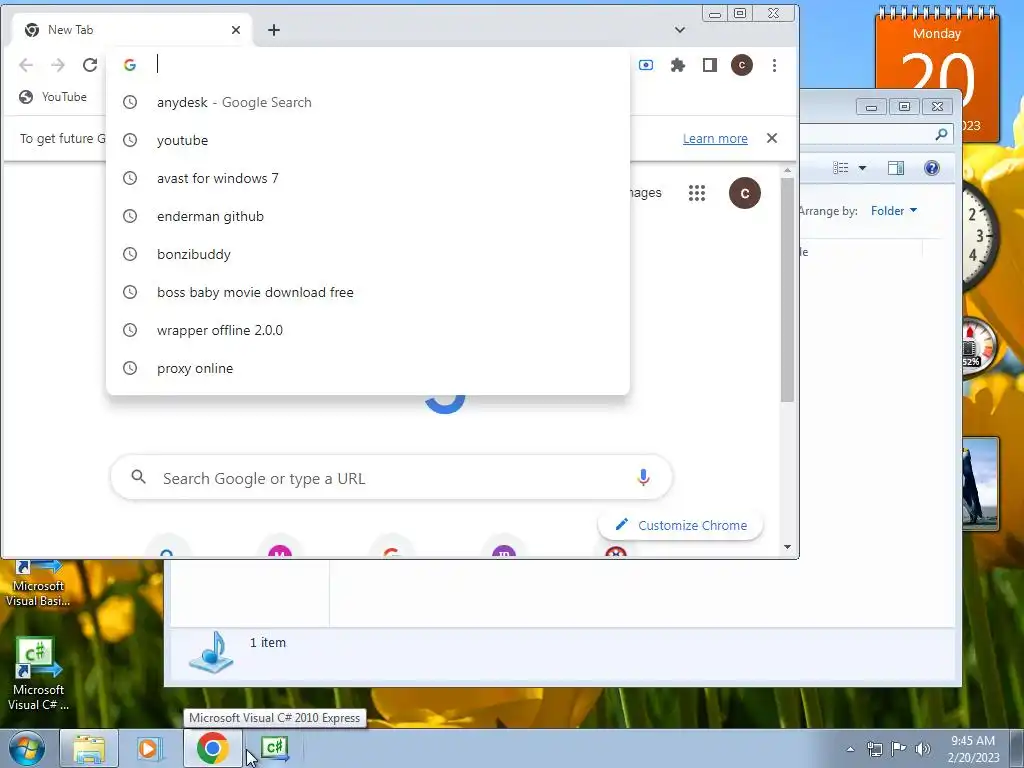The height and width of the screenshot is (768, 1024).
Task: Click the screen capture icon beside the address bar
Action: [x=646, y=65]
